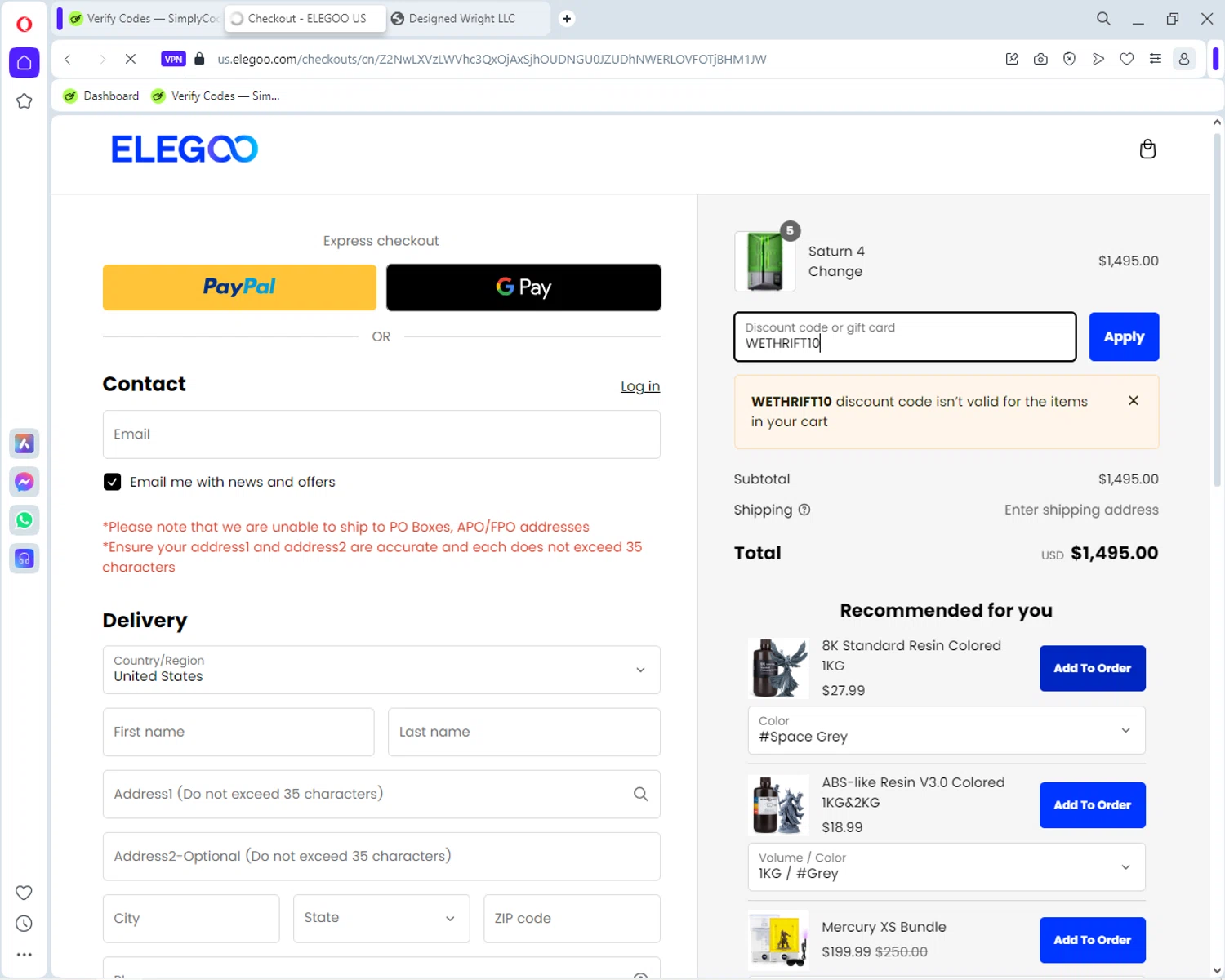Click the discount code input field

click(x=905, y=336)
